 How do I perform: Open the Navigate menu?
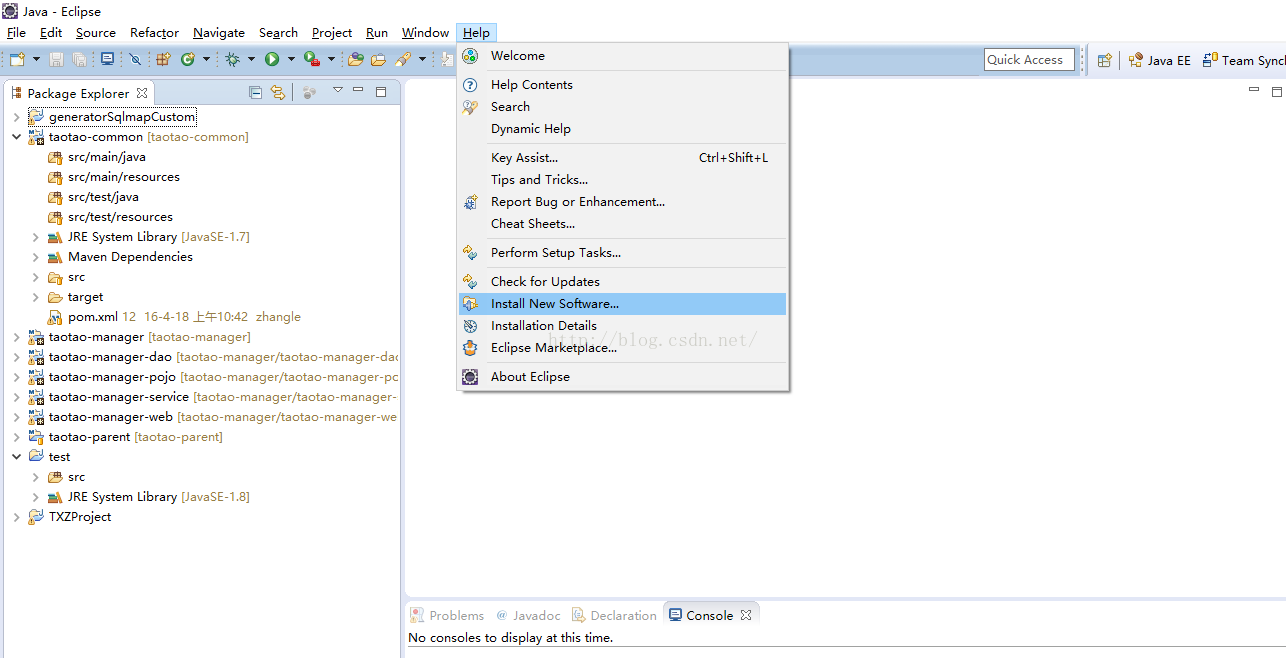[x=219, y=33]
